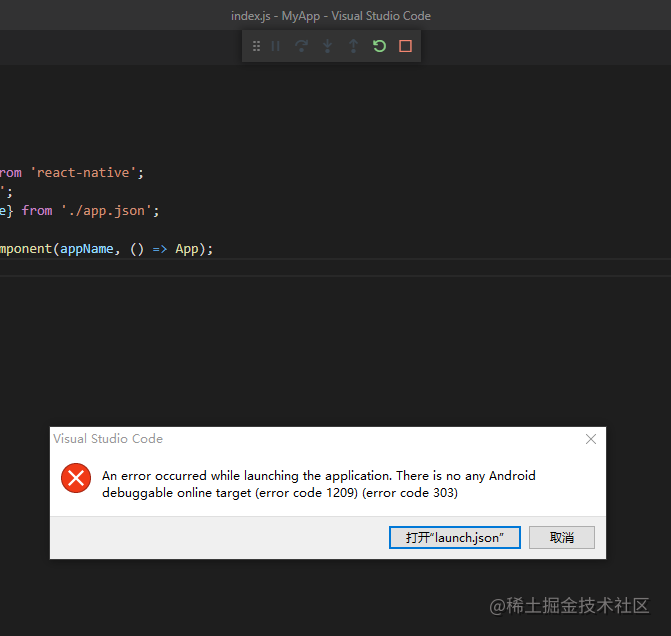Click the './app.json' string in editor

tap(107, 211)
